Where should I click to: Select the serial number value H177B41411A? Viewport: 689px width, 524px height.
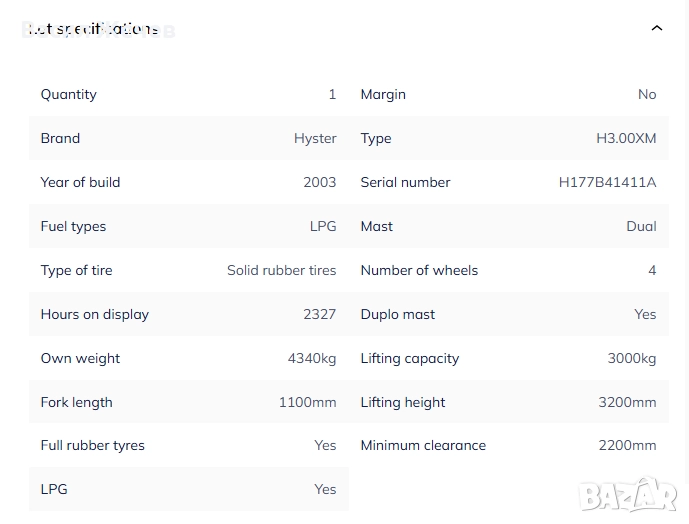pyautogui.click(x=607, y=182)
